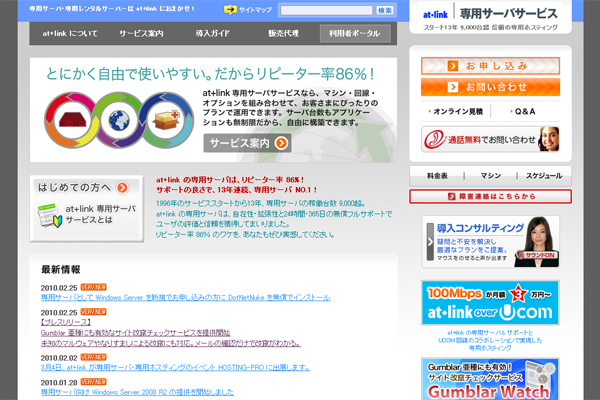Viewport: 600px width, 400px height.
Task: Click the オンライン見積 link
Action: [458, 111]
